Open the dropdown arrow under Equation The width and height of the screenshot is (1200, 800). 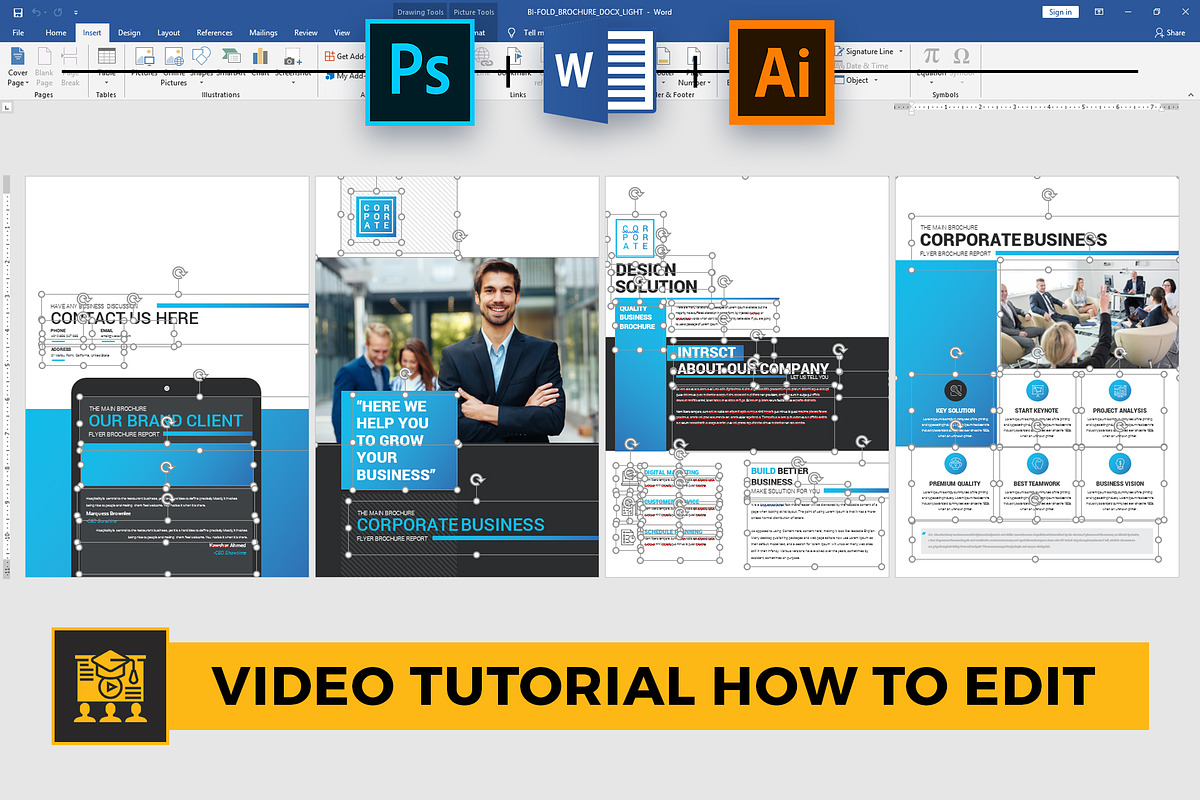[931, 82]
